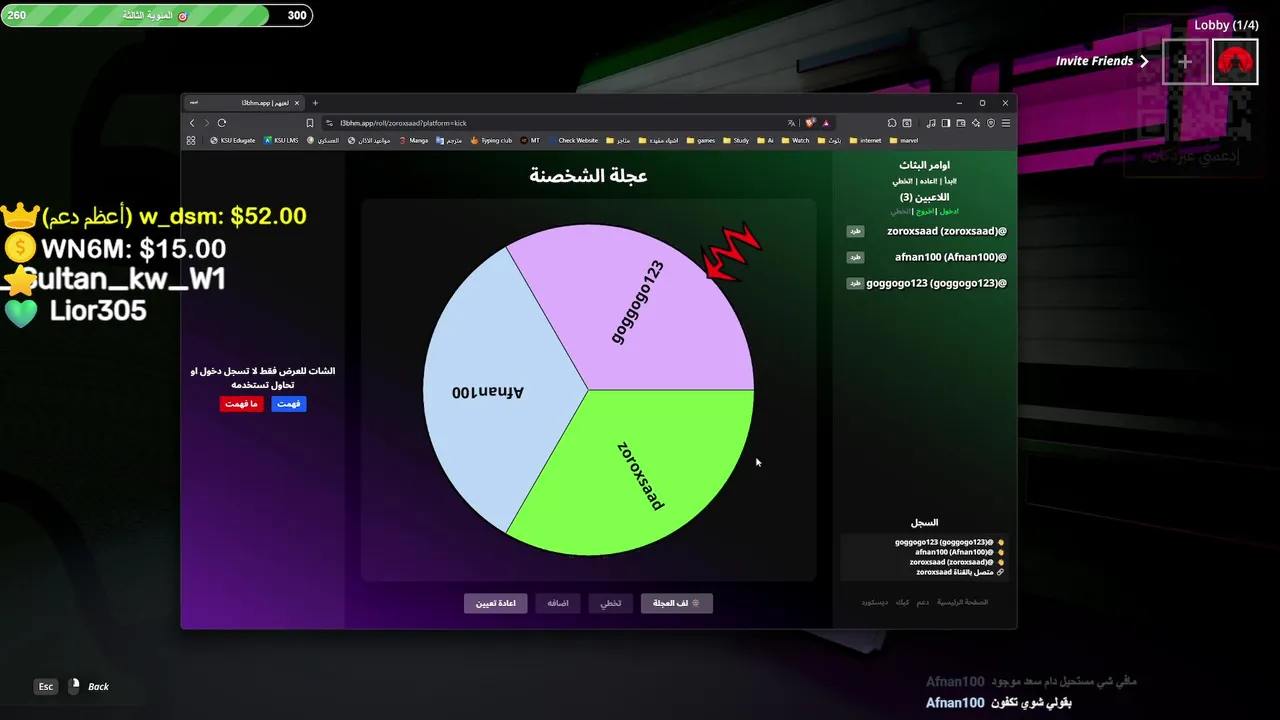Click the Brave shields lion icon
The height and width of the screenshot is (720, 1280).
point(810,123)
